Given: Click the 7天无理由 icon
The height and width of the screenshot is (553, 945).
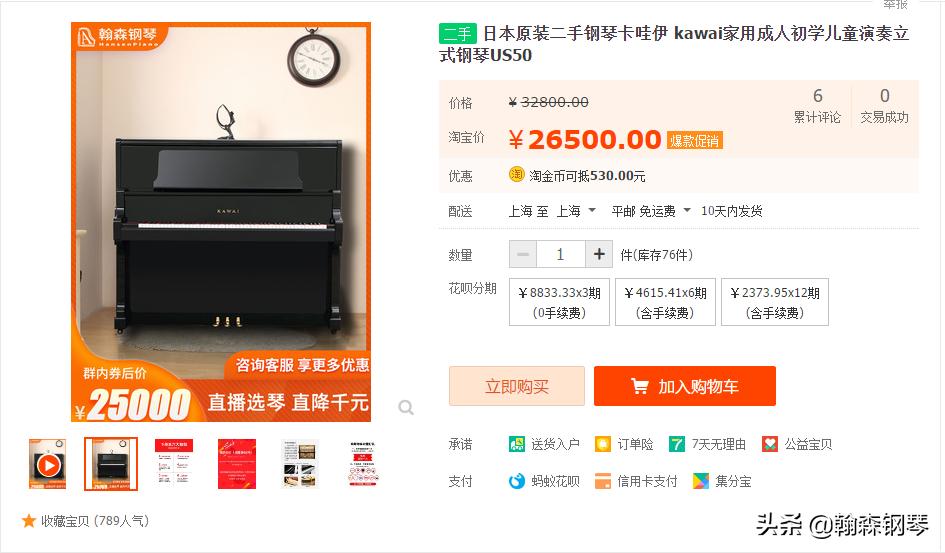Looking at the screenshot, I should 677,445.
